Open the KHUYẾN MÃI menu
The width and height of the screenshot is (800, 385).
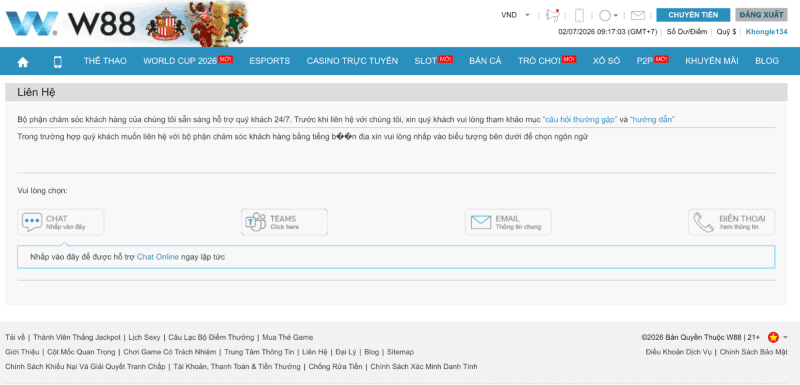pos(712,61)
